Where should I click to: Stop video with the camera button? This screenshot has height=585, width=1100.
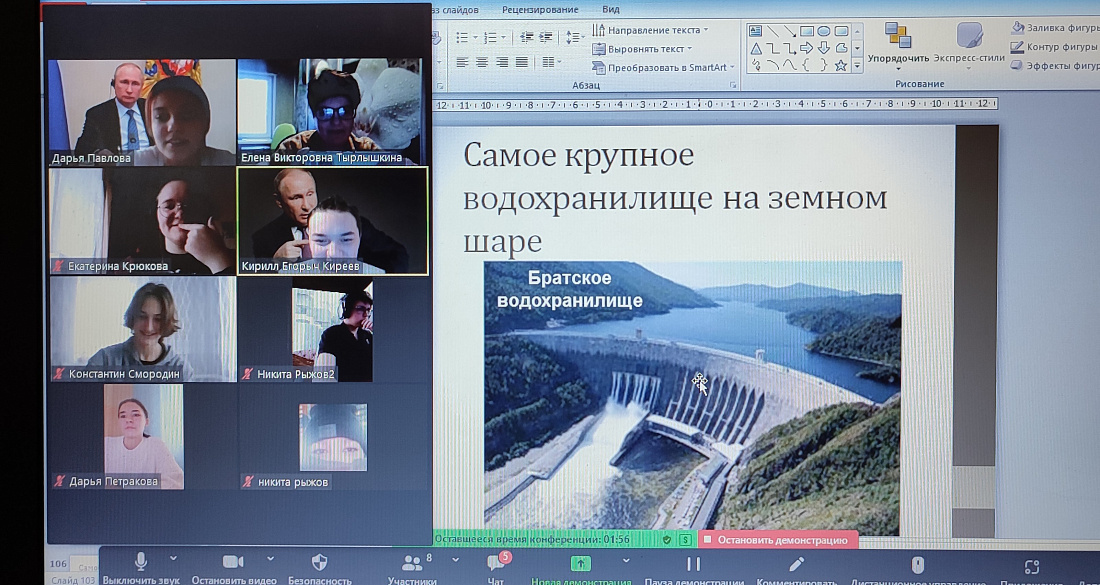[233, 562]
